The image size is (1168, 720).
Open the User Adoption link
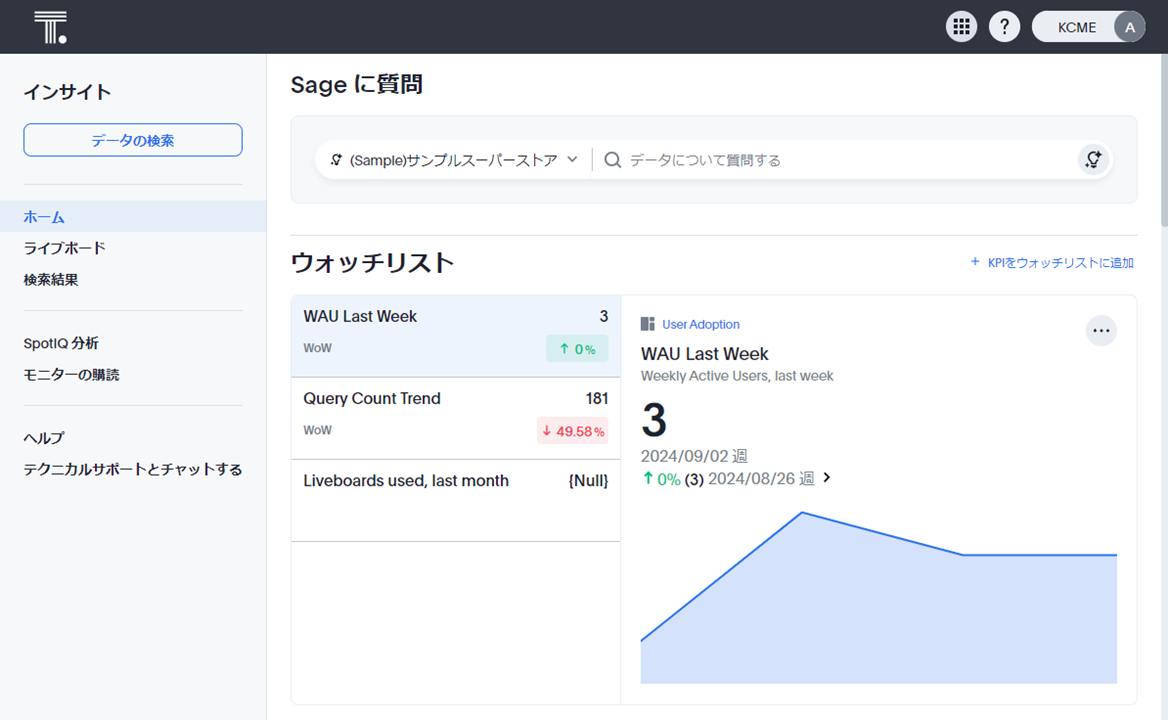click(x=701, y=324)
